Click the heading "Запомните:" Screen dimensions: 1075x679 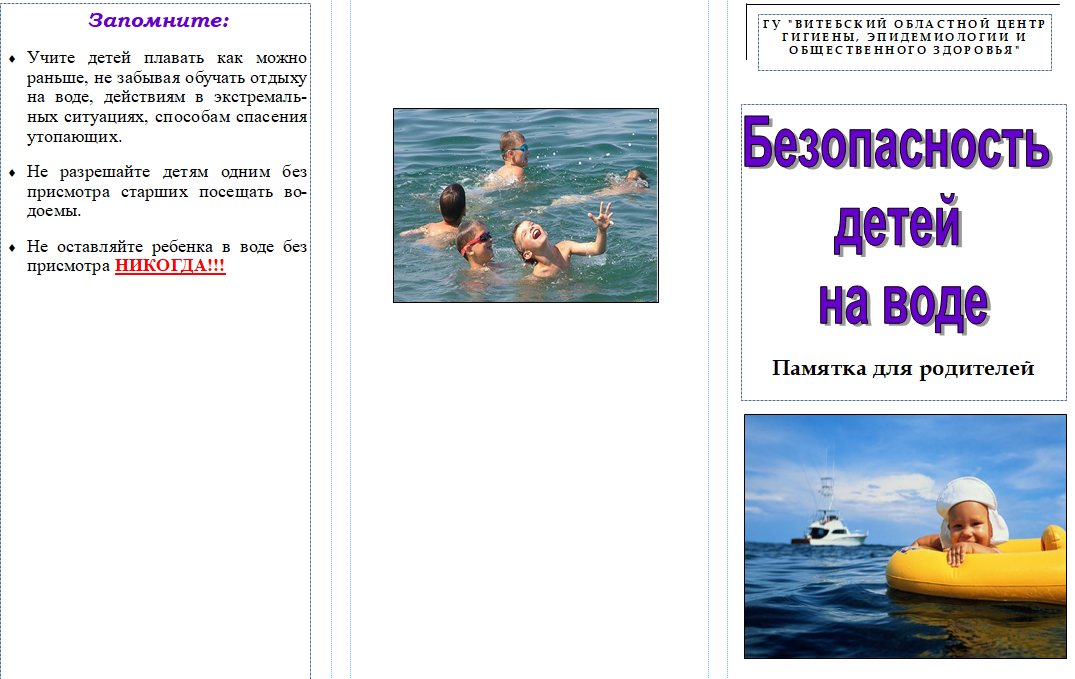(158, 21)
